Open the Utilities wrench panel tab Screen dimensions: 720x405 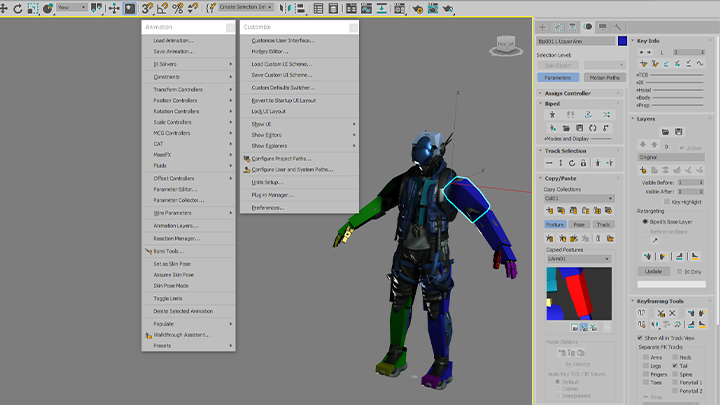(x=618, y=27)
